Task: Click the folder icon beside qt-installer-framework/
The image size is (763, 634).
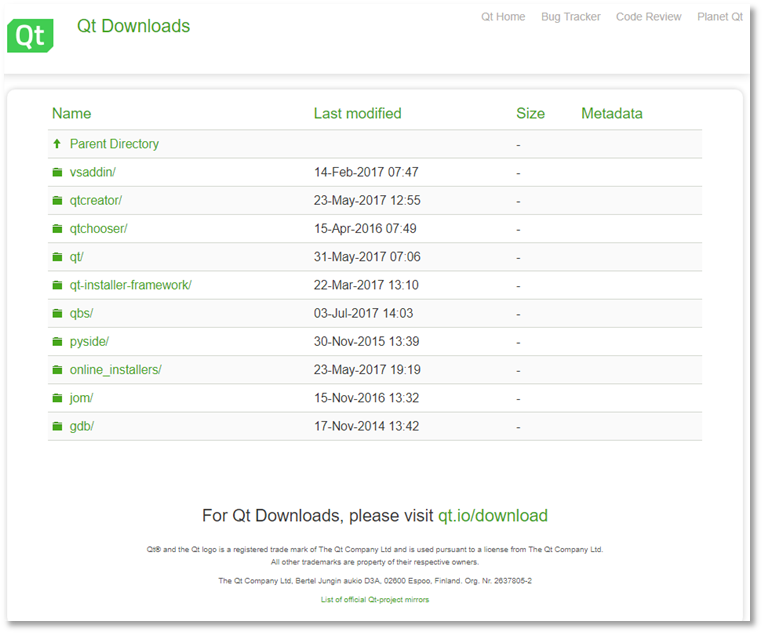Action: click(57, 285)
